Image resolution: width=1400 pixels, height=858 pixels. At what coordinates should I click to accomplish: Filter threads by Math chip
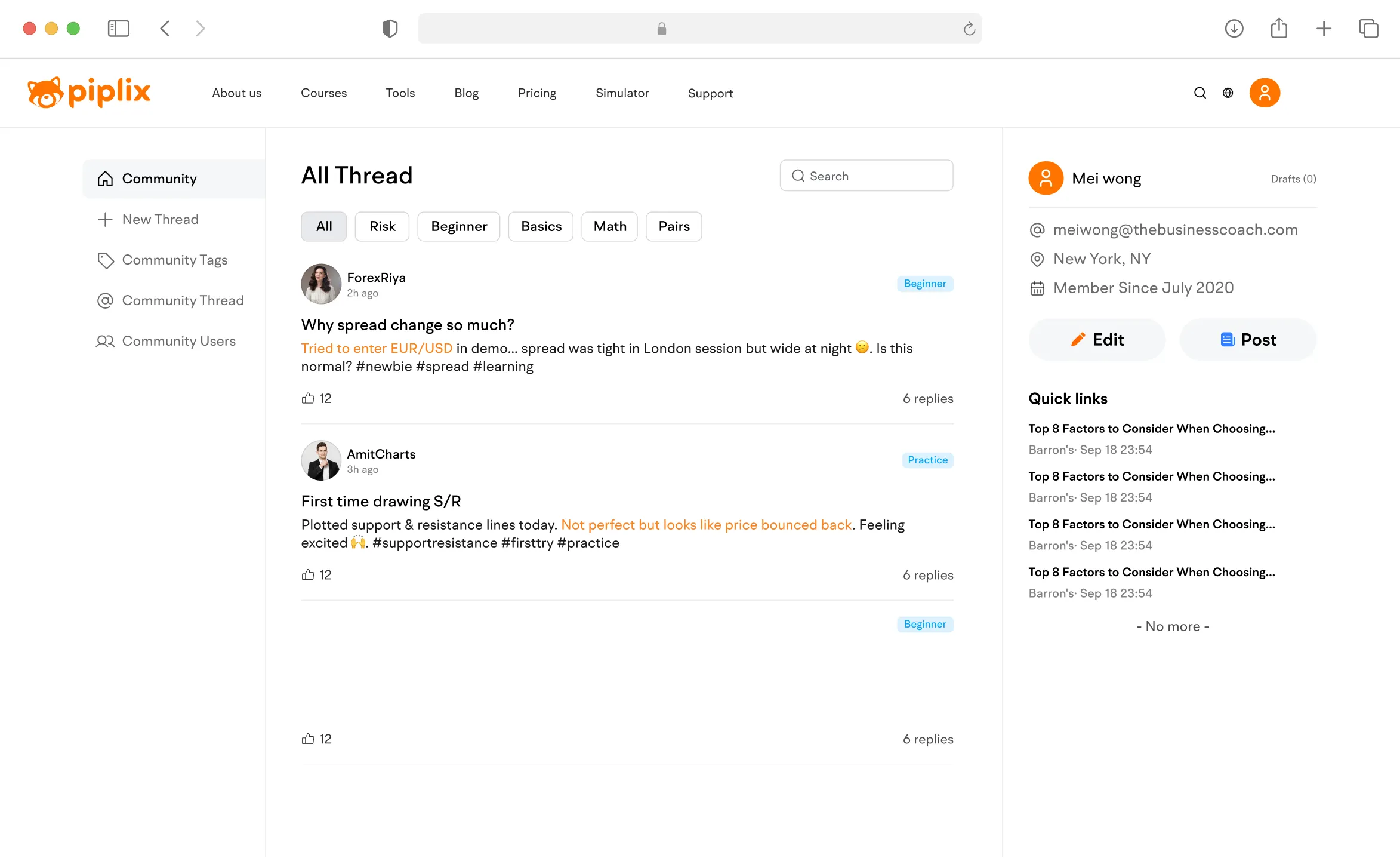[609, 226]
